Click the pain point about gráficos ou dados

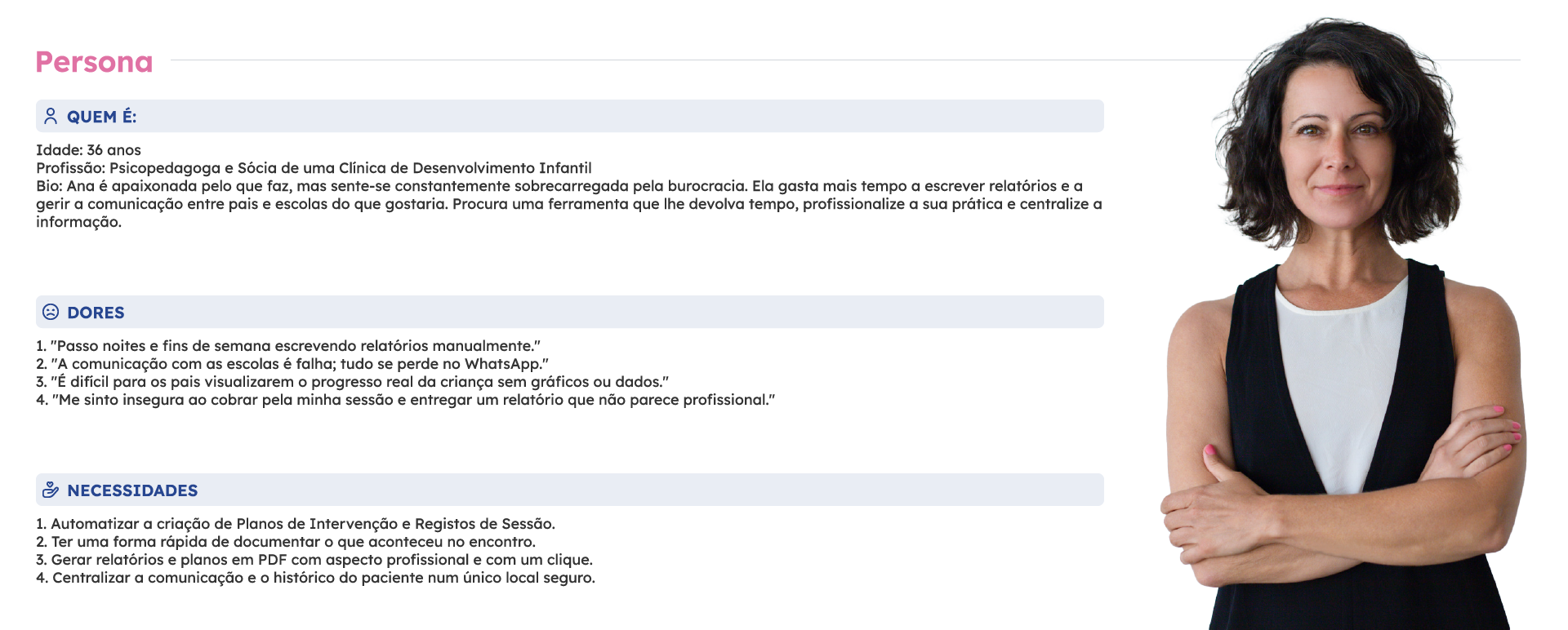click(352, 382)
